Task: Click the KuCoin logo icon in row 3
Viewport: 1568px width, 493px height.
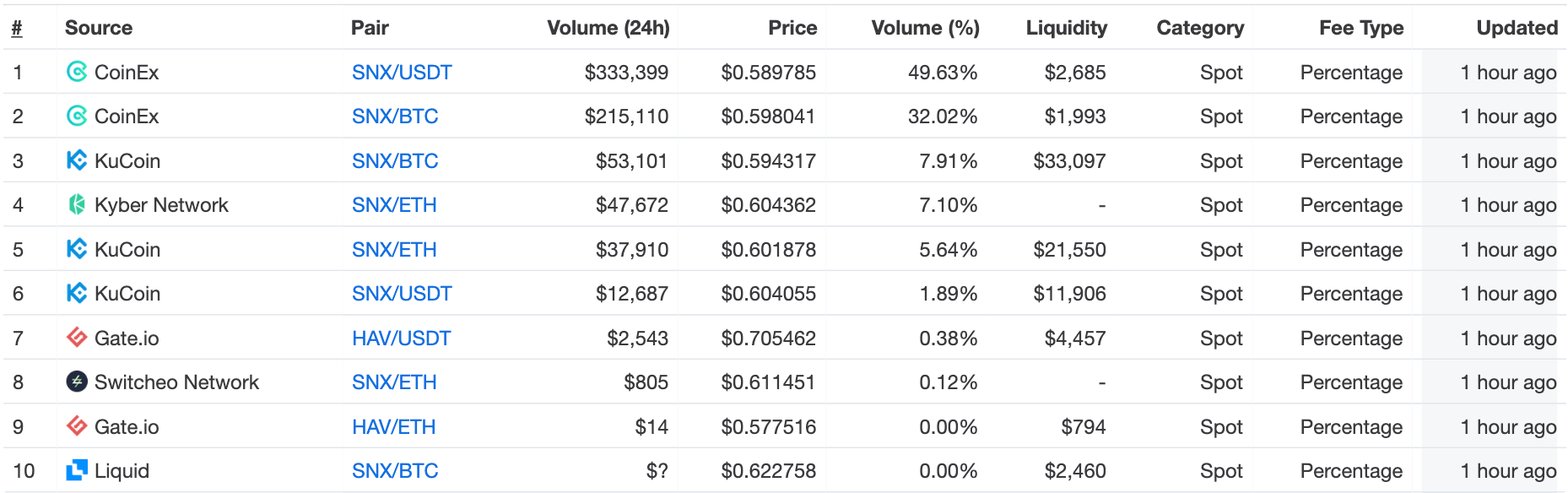Action: coord(77,160)
